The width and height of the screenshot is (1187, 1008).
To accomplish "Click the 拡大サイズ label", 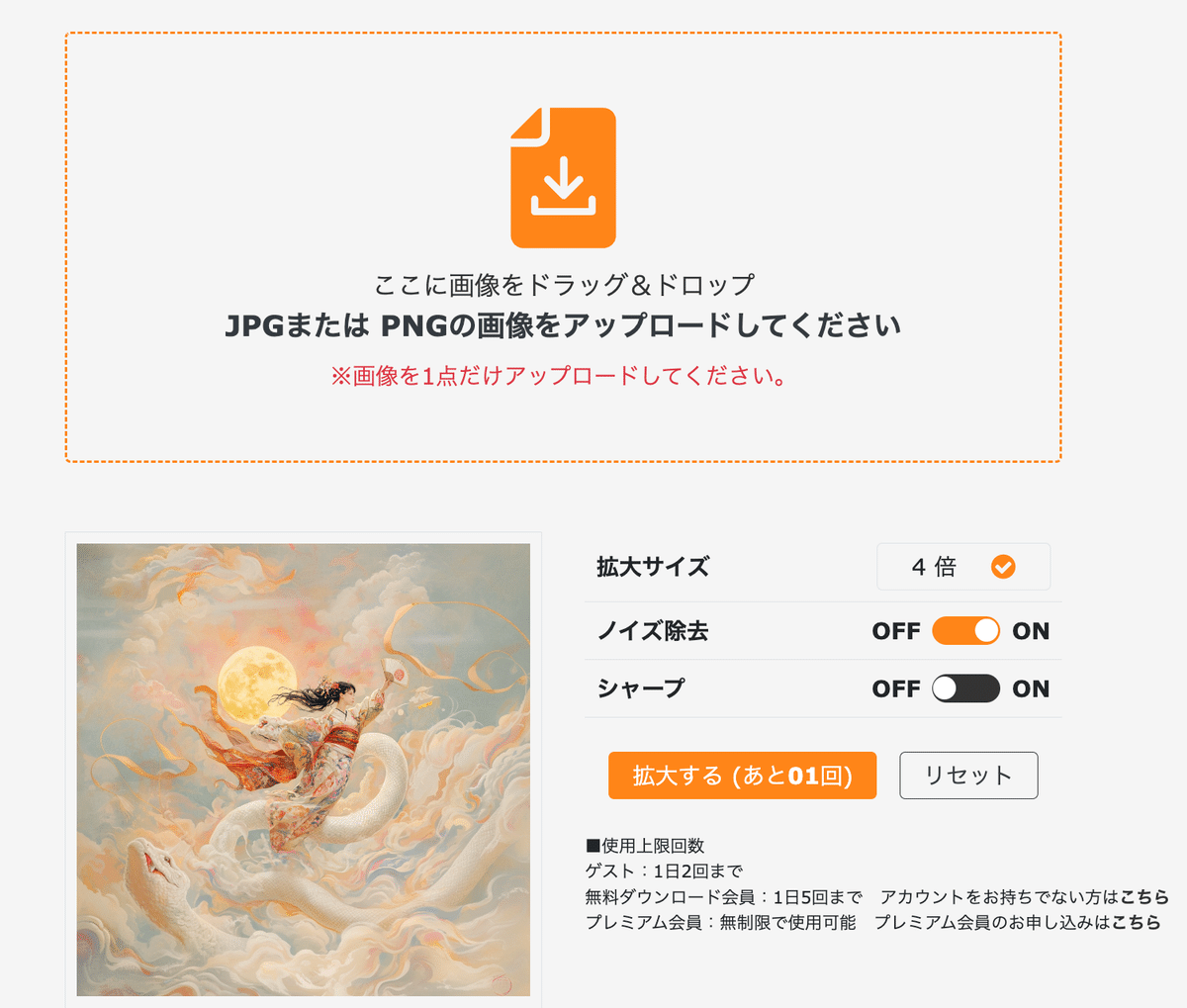I will (x=653, y=567).
